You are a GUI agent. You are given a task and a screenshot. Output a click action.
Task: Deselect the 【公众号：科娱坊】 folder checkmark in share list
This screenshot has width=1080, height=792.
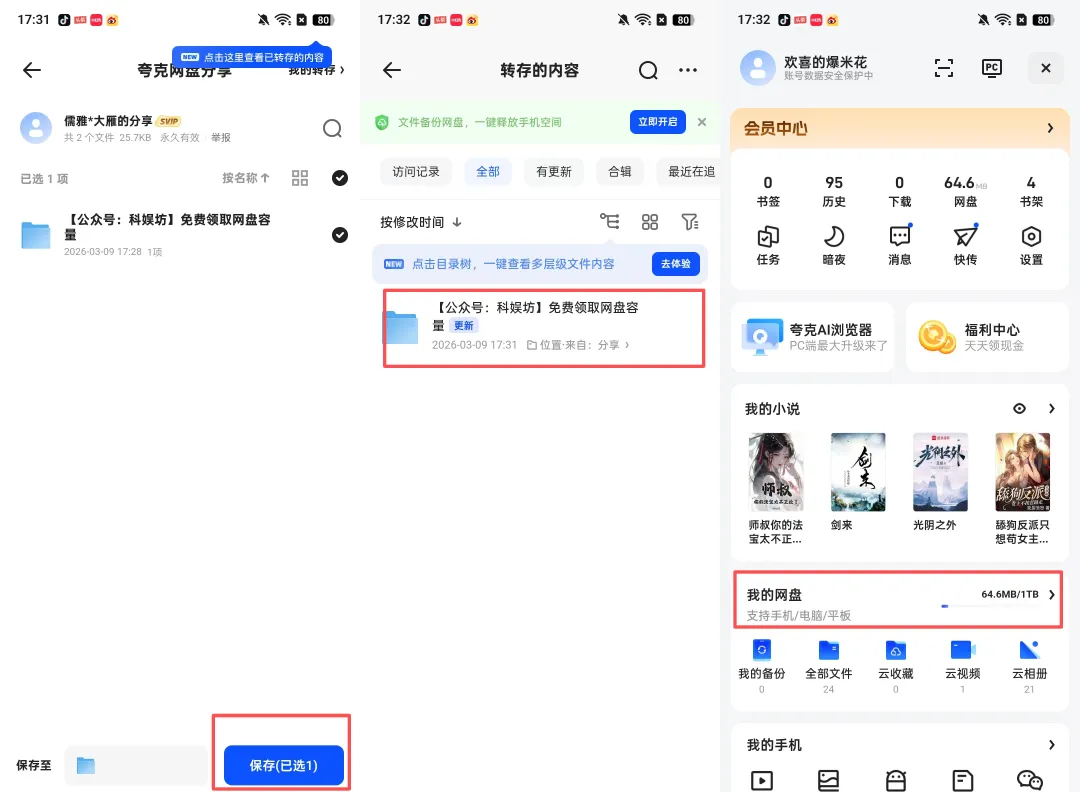[340, 235]
